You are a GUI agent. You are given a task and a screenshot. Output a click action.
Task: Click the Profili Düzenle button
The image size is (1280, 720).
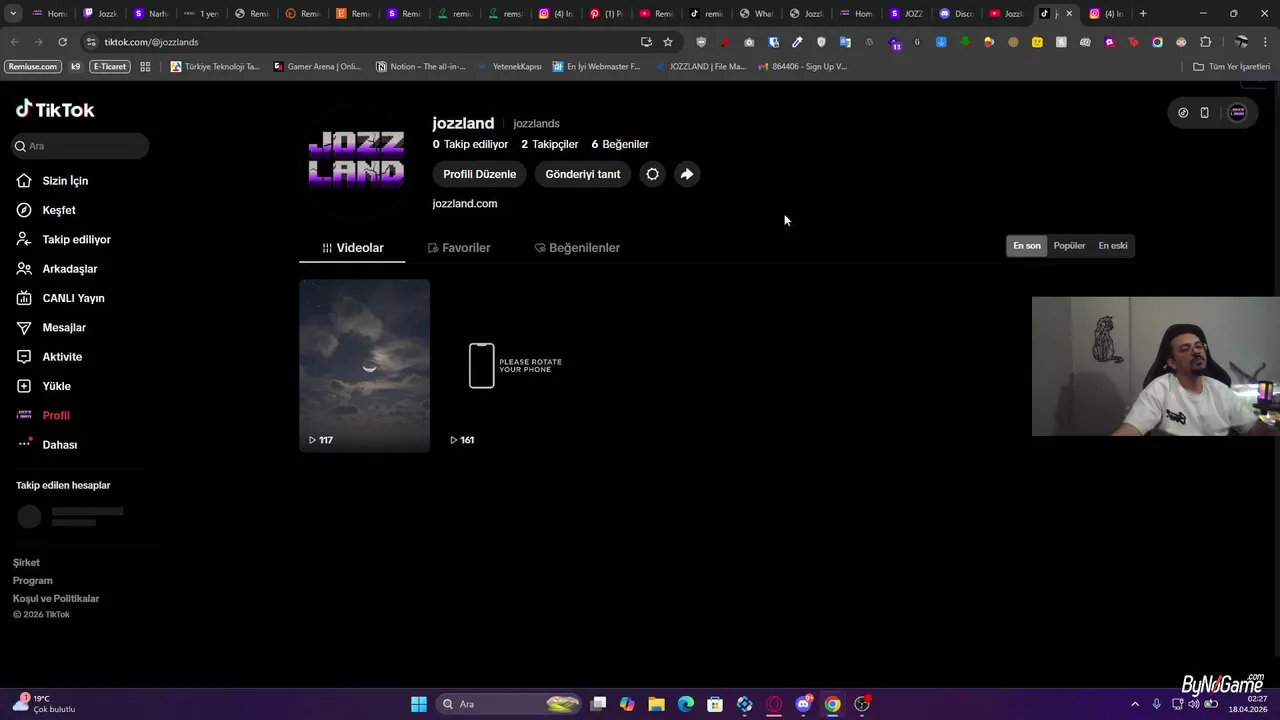pyautogui.click(x=479, y=174)
